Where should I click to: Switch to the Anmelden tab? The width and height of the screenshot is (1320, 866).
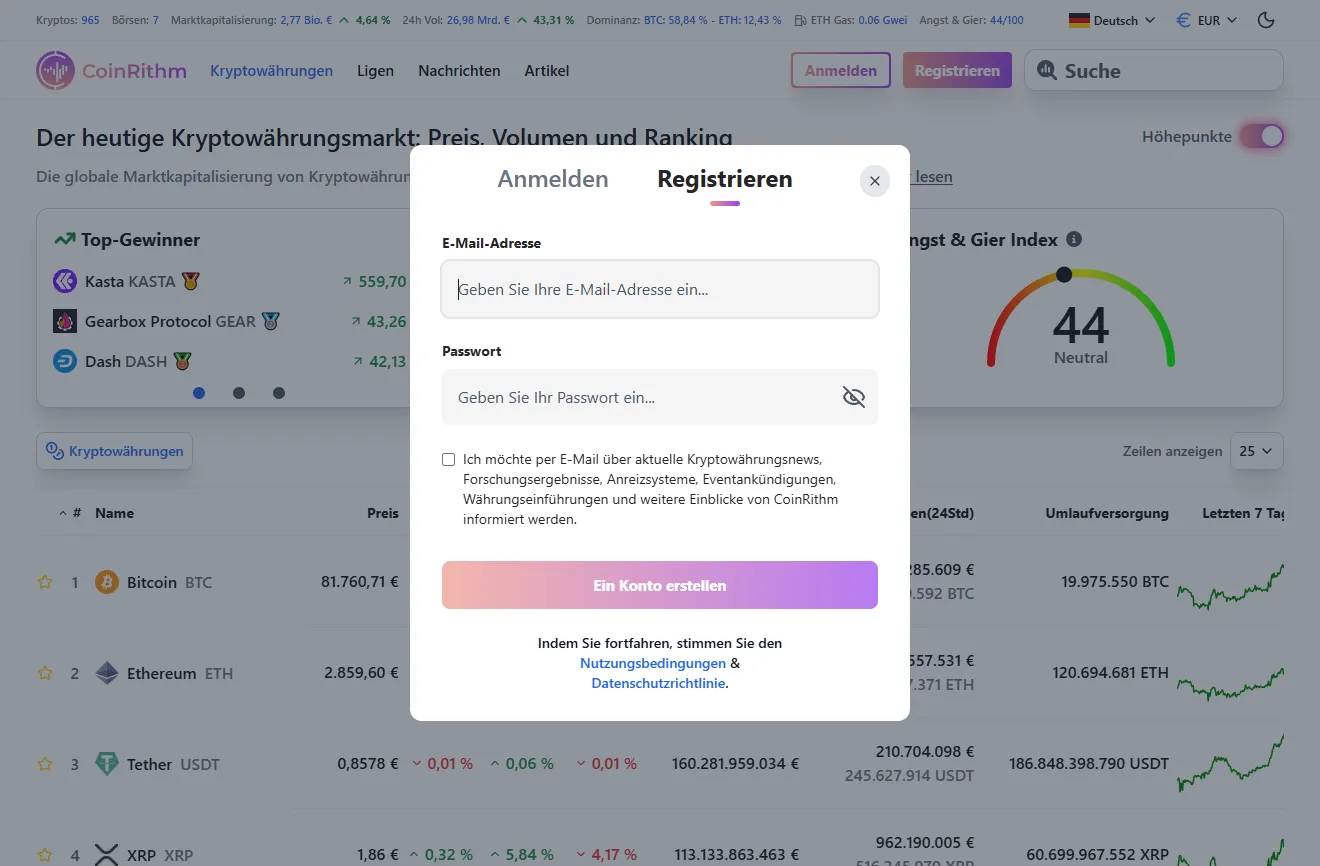(553, 178)
